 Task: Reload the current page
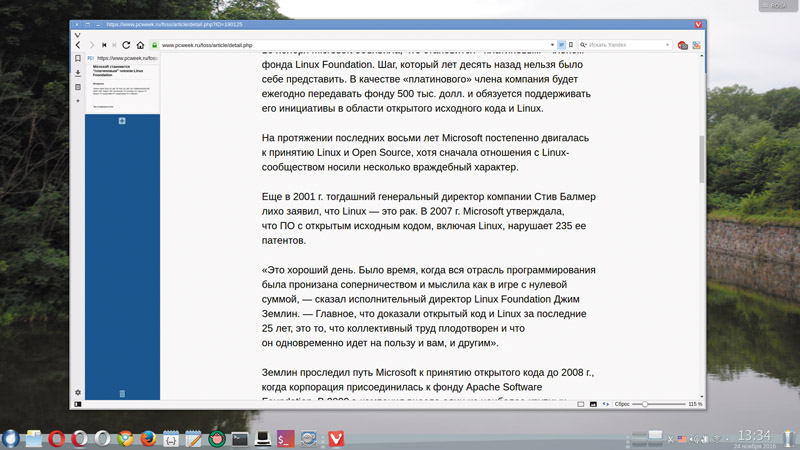[x=126, y=45]
